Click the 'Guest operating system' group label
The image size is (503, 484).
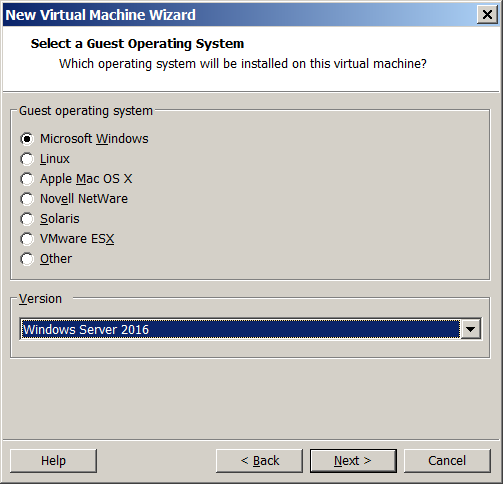86,111
